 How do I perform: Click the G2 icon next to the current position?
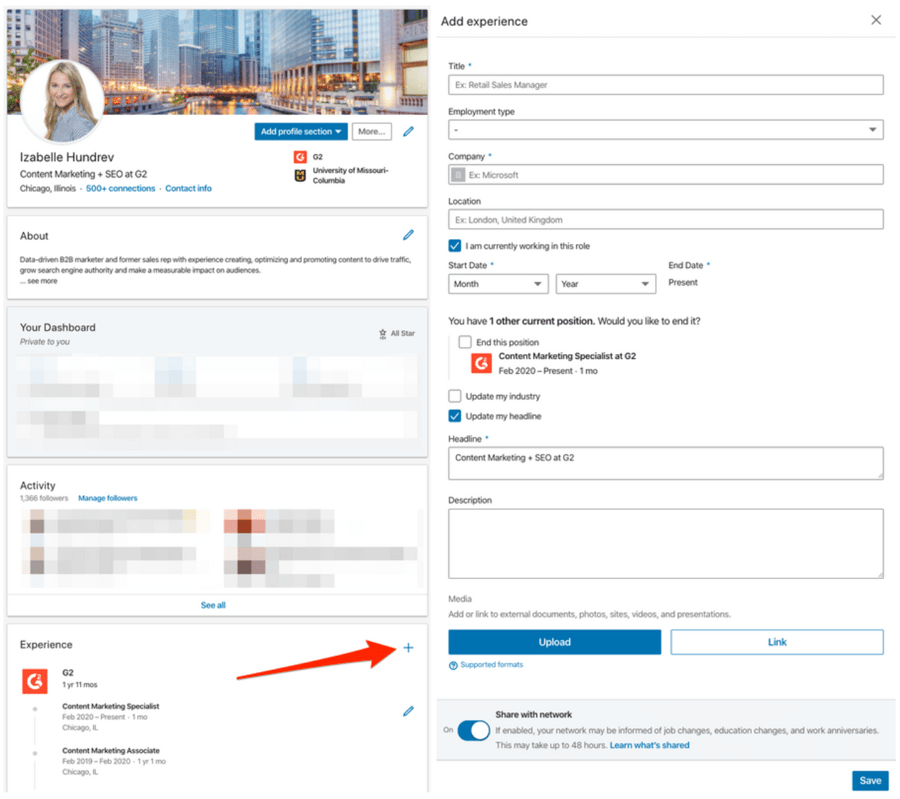pyautogui.click(x=480, y=363)
